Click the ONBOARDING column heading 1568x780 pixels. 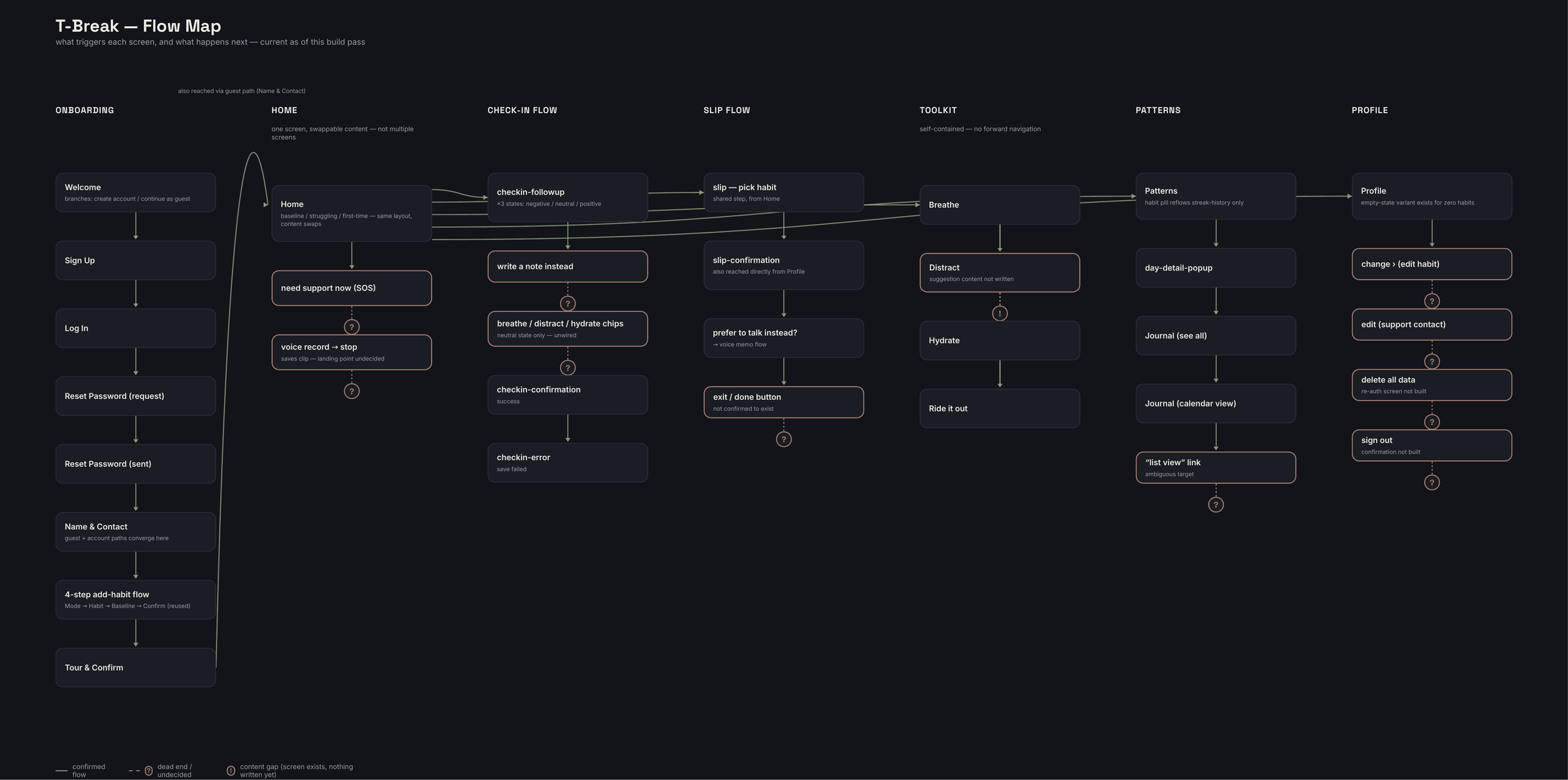click(x=85, y=110)
